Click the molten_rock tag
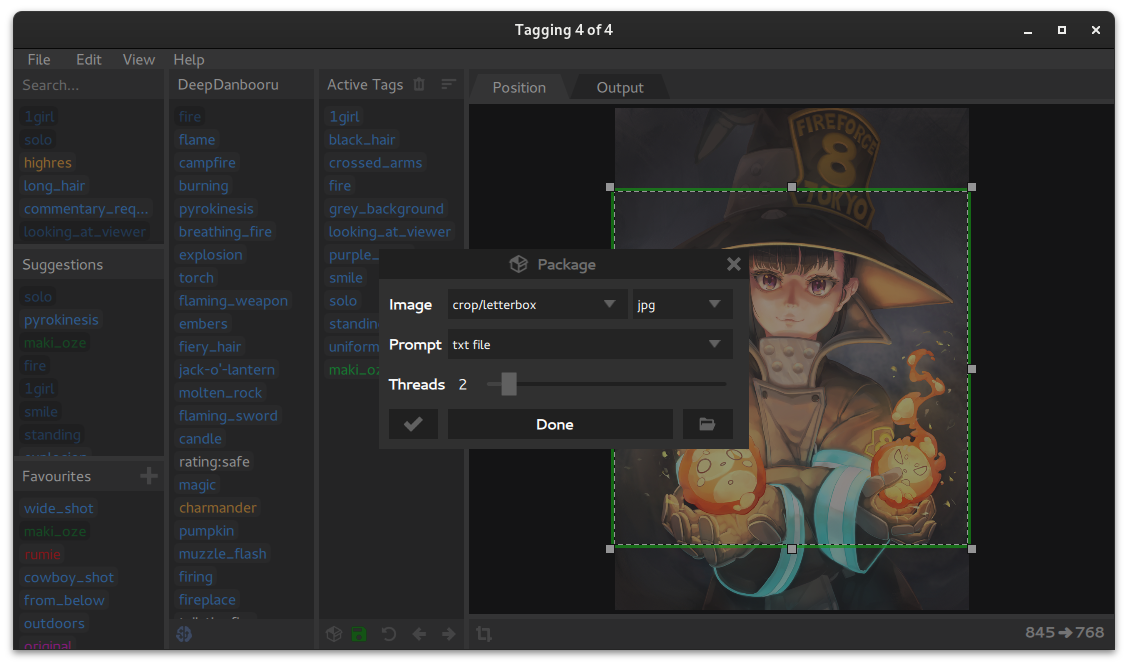 (x=220, y=393)
